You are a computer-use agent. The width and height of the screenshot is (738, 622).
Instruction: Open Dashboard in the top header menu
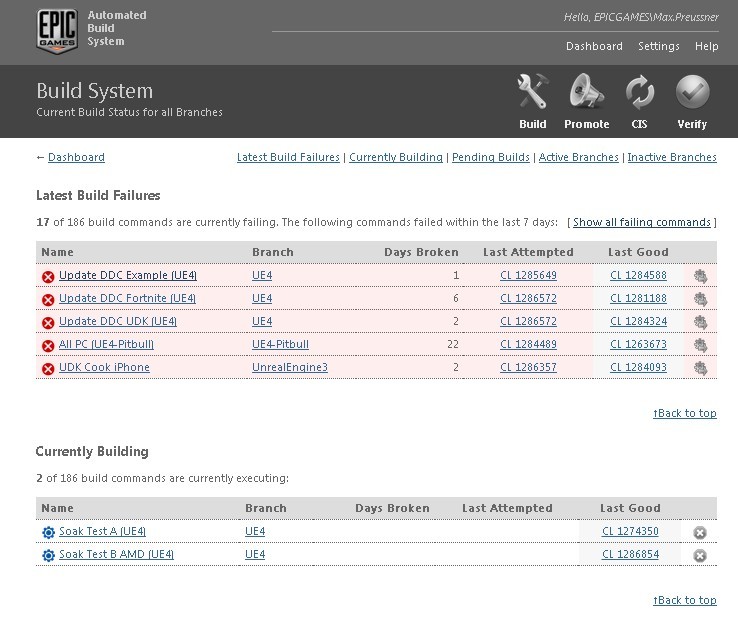click(594, 46)
